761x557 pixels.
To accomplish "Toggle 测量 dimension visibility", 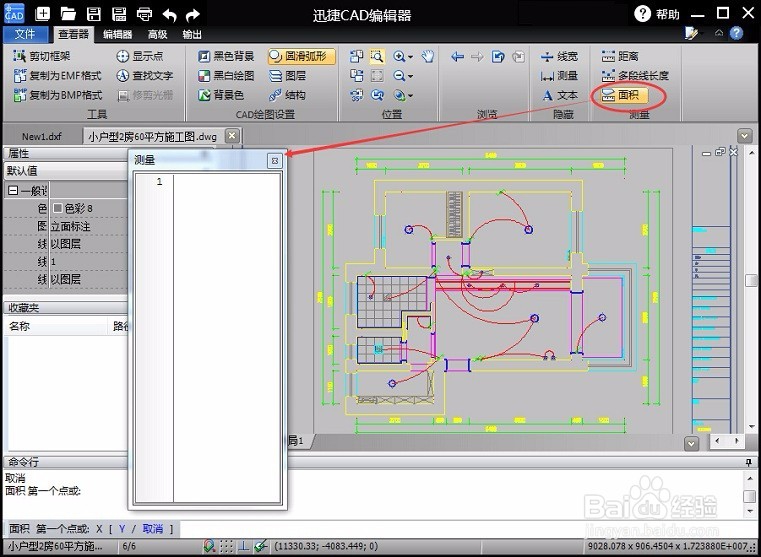I will click(x=559, y=76).
